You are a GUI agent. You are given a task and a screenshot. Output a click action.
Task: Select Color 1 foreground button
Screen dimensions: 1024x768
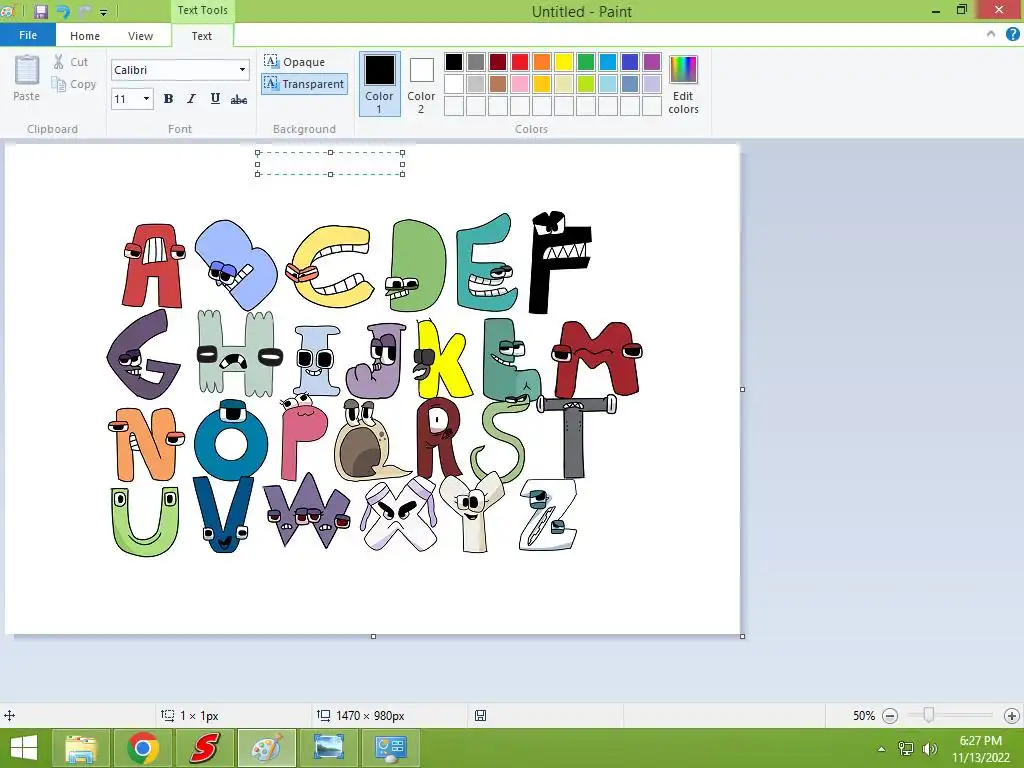point(379,84)
